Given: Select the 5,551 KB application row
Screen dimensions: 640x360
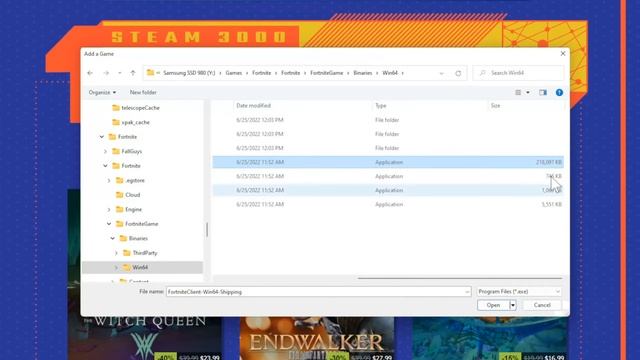Looking at the screenshot, I should pyautogui.click(x=388, y=204).
